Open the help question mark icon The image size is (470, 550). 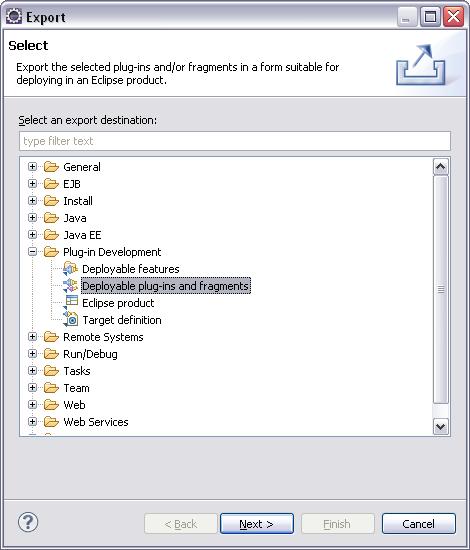[28, 523]
